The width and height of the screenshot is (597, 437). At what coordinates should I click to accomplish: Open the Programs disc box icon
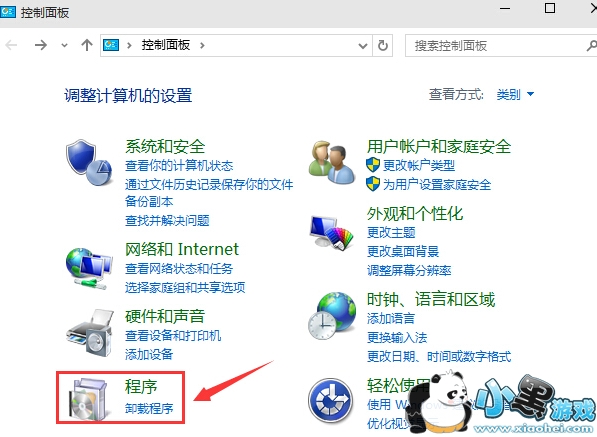pos(88,399)
